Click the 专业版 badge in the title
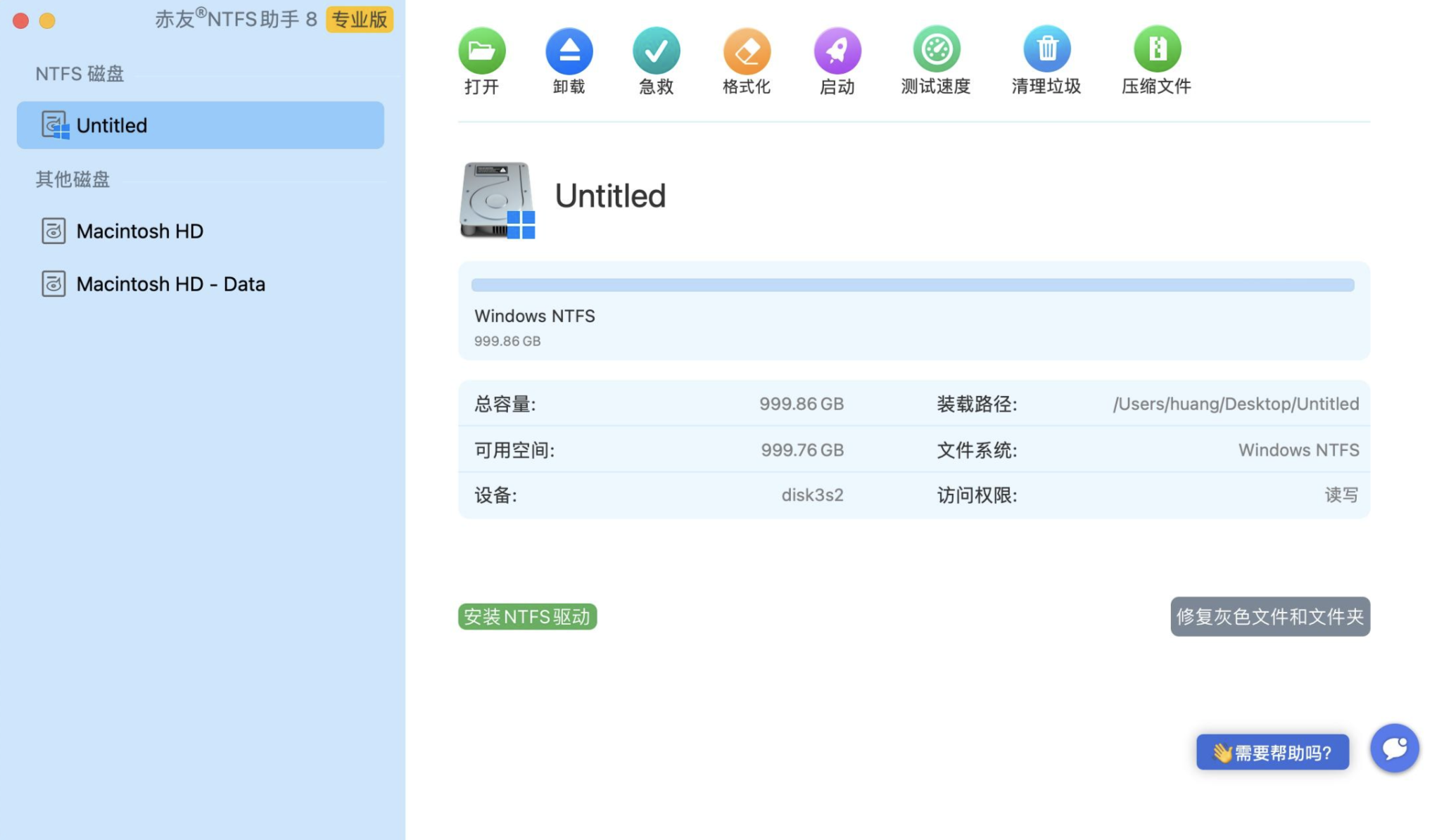This screenshot has height=840, width=1444. click(360, 19)
